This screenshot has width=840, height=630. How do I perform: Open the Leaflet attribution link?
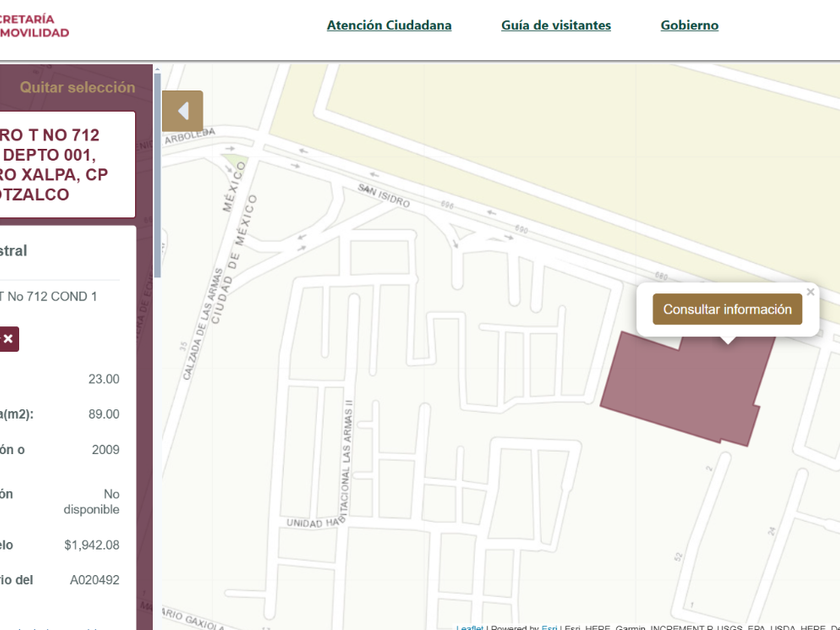(x=469, y=627)
